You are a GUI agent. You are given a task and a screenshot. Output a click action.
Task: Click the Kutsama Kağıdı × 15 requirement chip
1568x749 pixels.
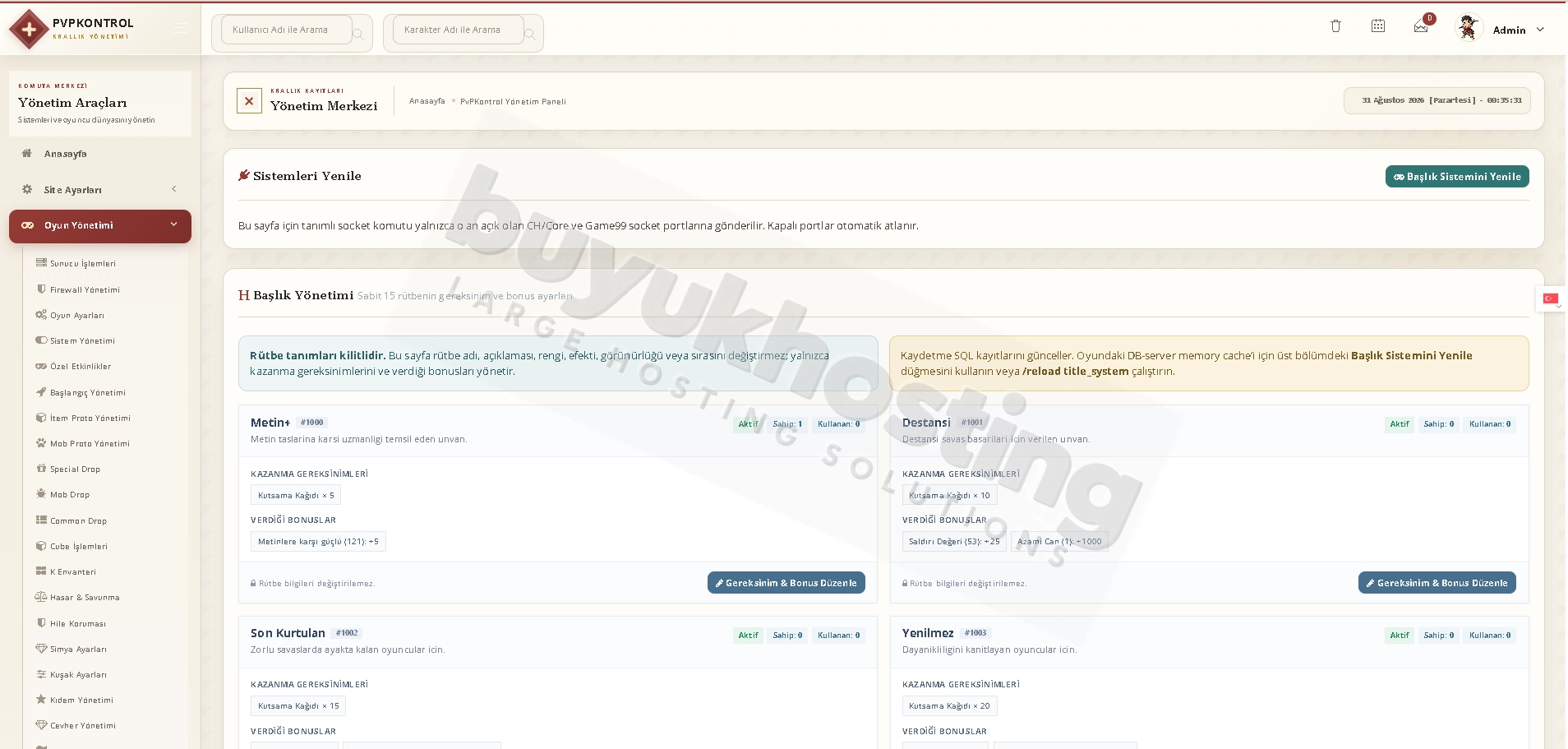[298, 705]
